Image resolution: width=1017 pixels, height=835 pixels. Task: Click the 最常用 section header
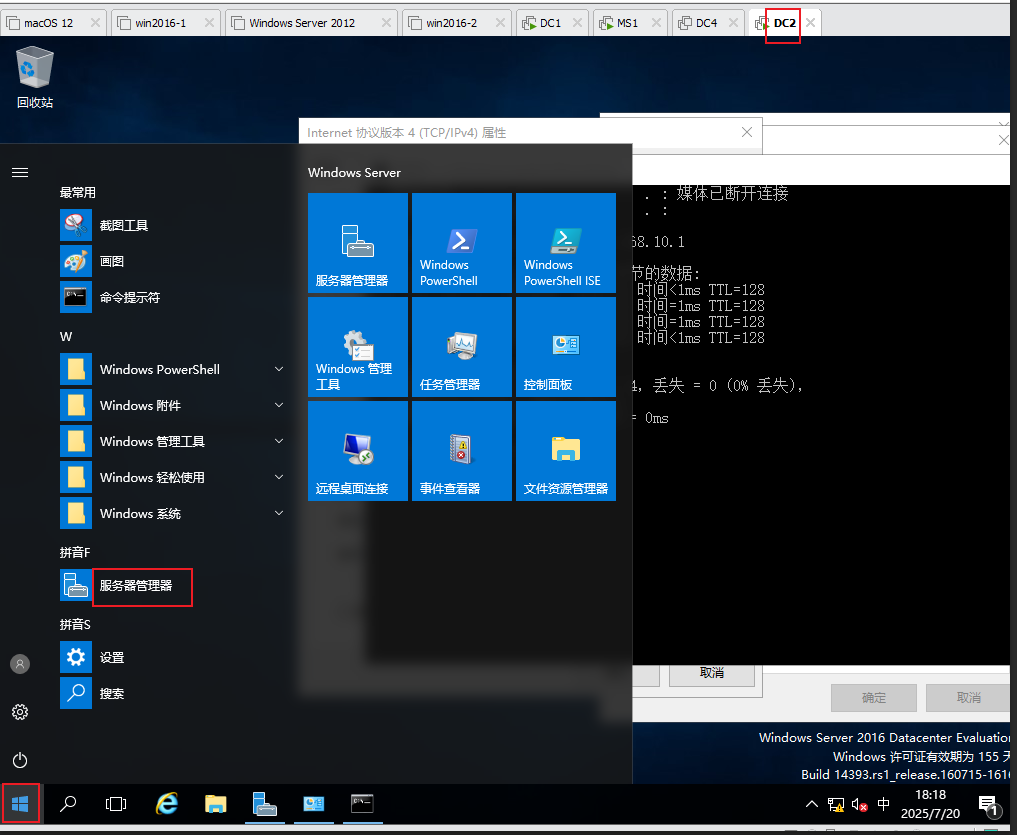click(x=78, y=193)
